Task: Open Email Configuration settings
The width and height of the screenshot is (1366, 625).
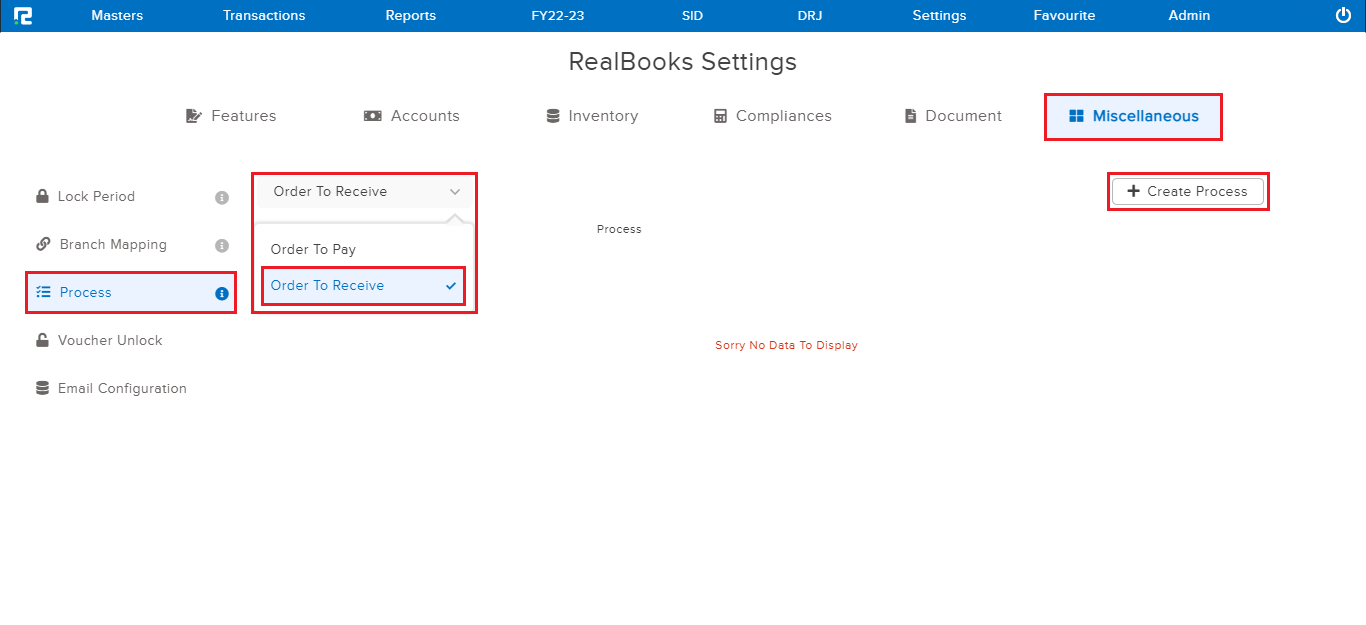Action: [x=121, y=389]
